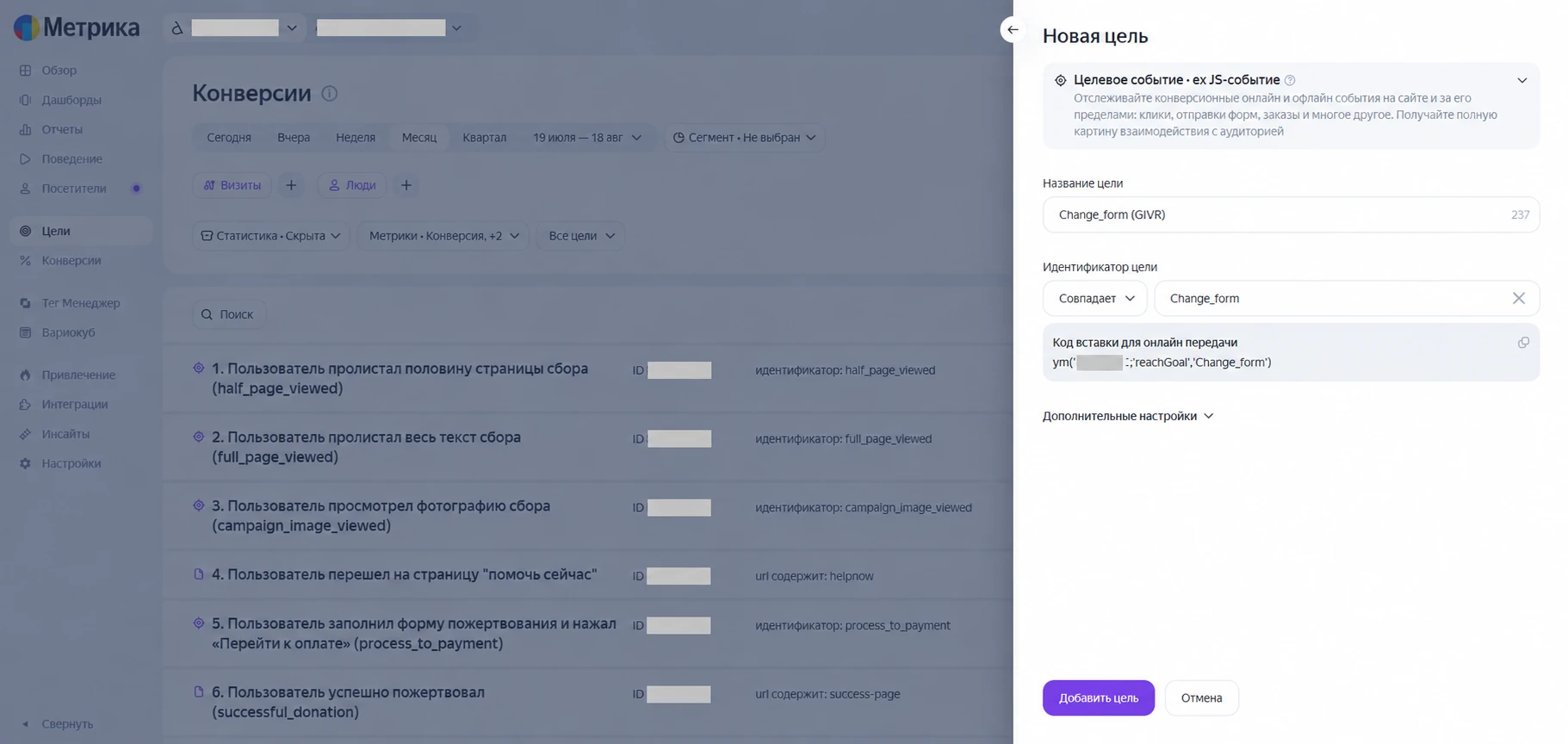Click the Отмена button

click(x=1201, y=698)
